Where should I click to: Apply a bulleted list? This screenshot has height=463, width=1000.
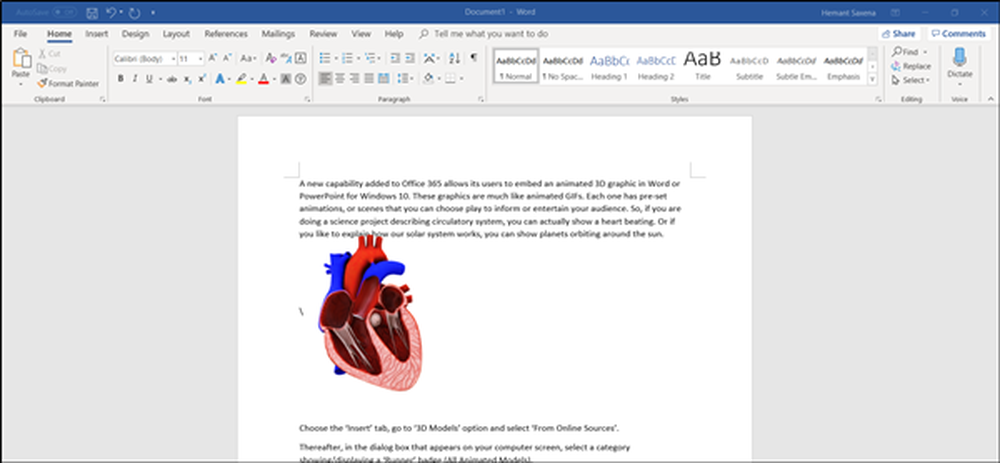326,58
